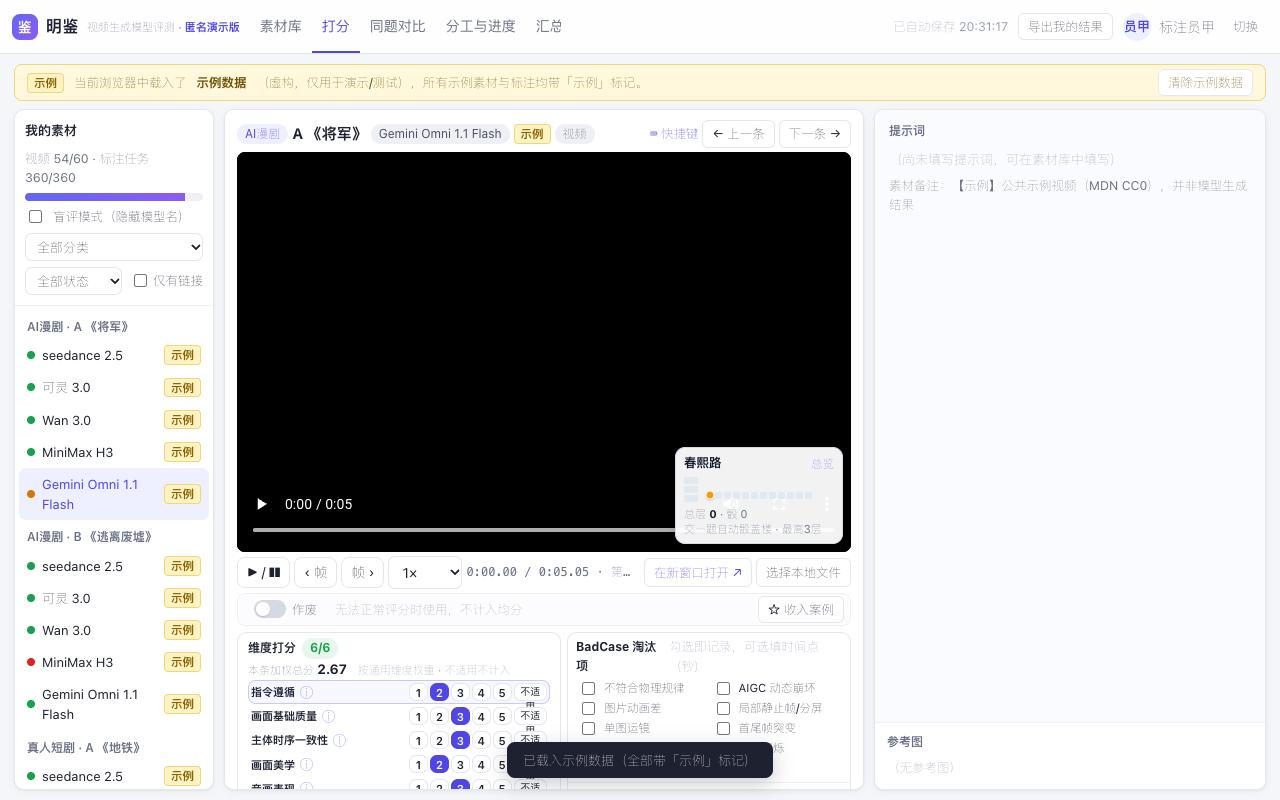This screenshot has height=800, width=1280.
Task: Switch to the 素材库 tab
Action: click(x=280, y=27)
